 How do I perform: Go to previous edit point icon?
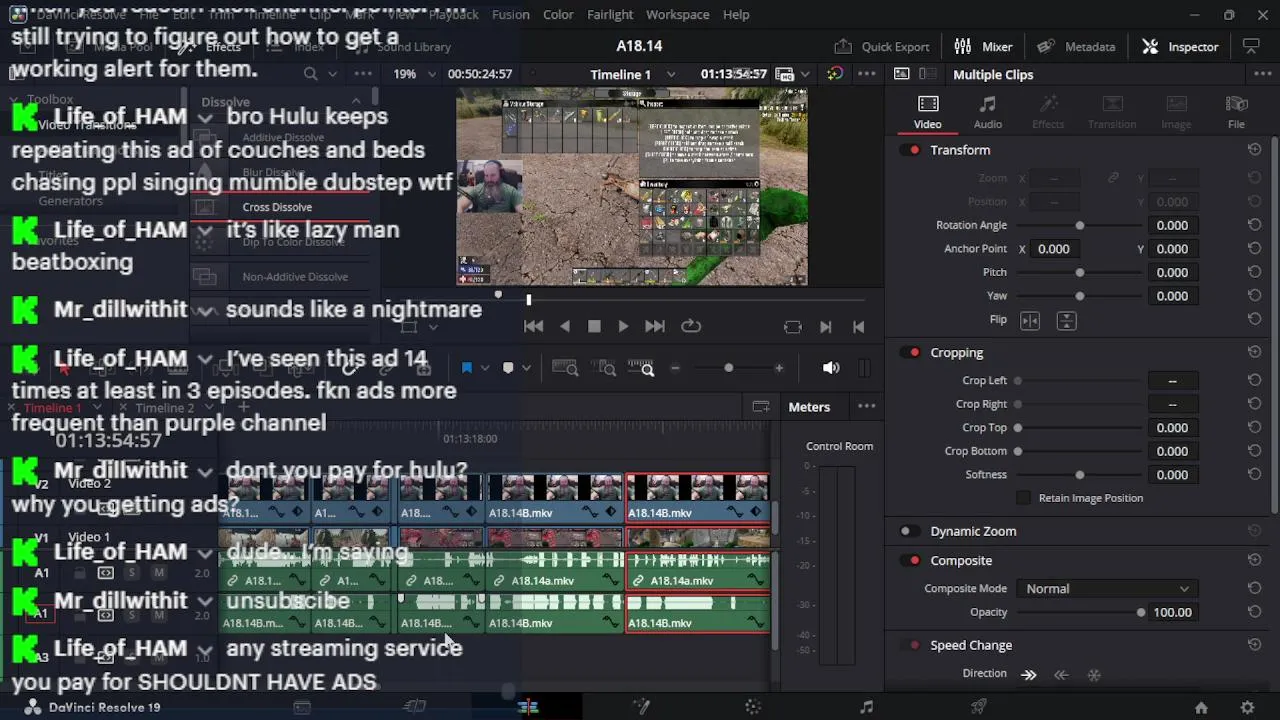858,327
